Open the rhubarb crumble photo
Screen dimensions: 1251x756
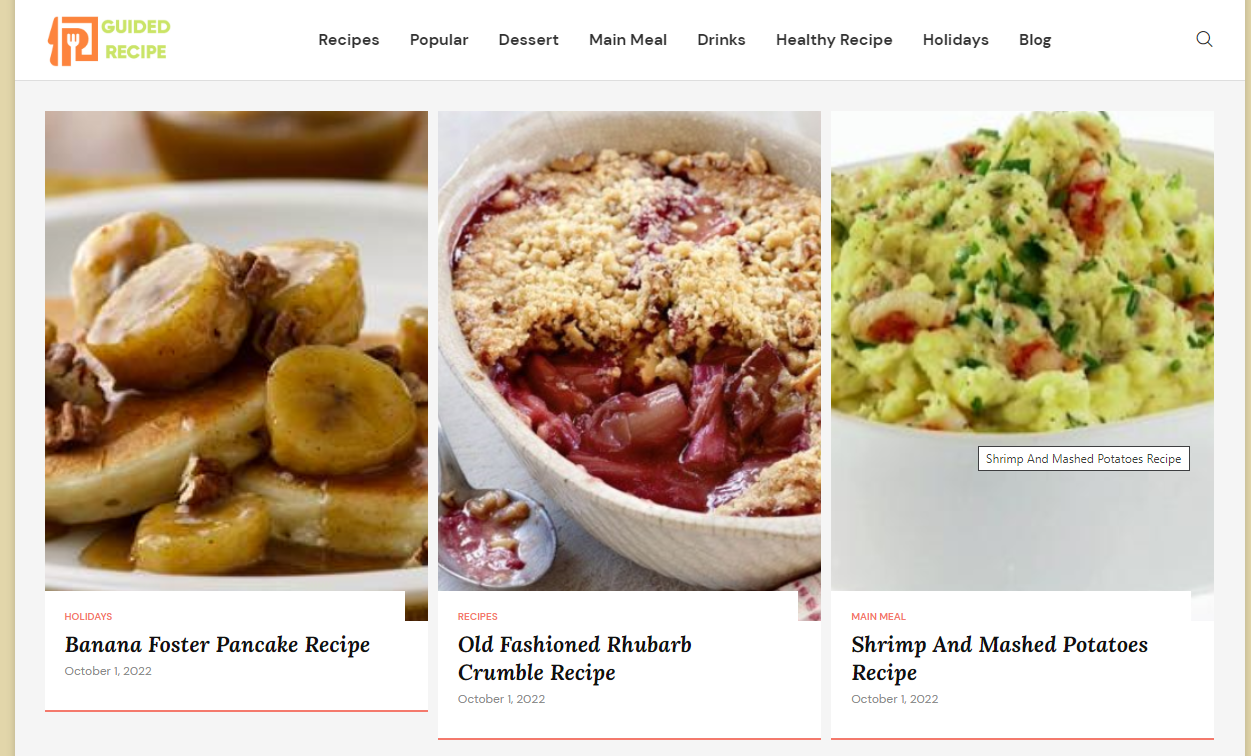[x=629, y=350]
